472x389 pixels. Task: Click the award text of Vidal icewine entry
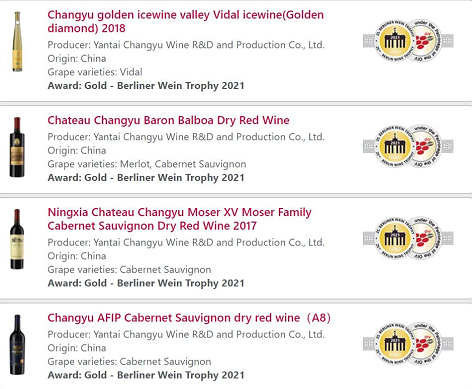[146, 86]
